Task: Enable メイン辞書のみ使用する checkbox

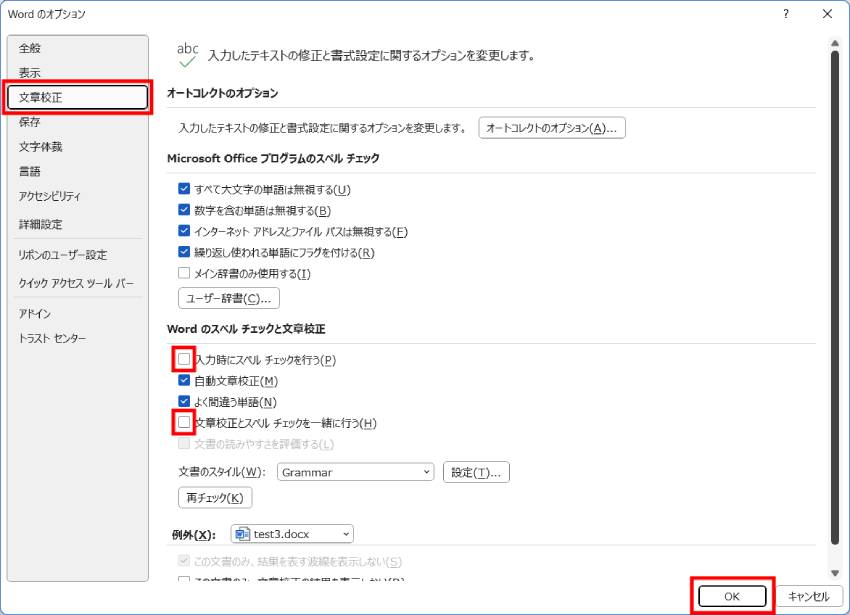Action: coord(184,273)
